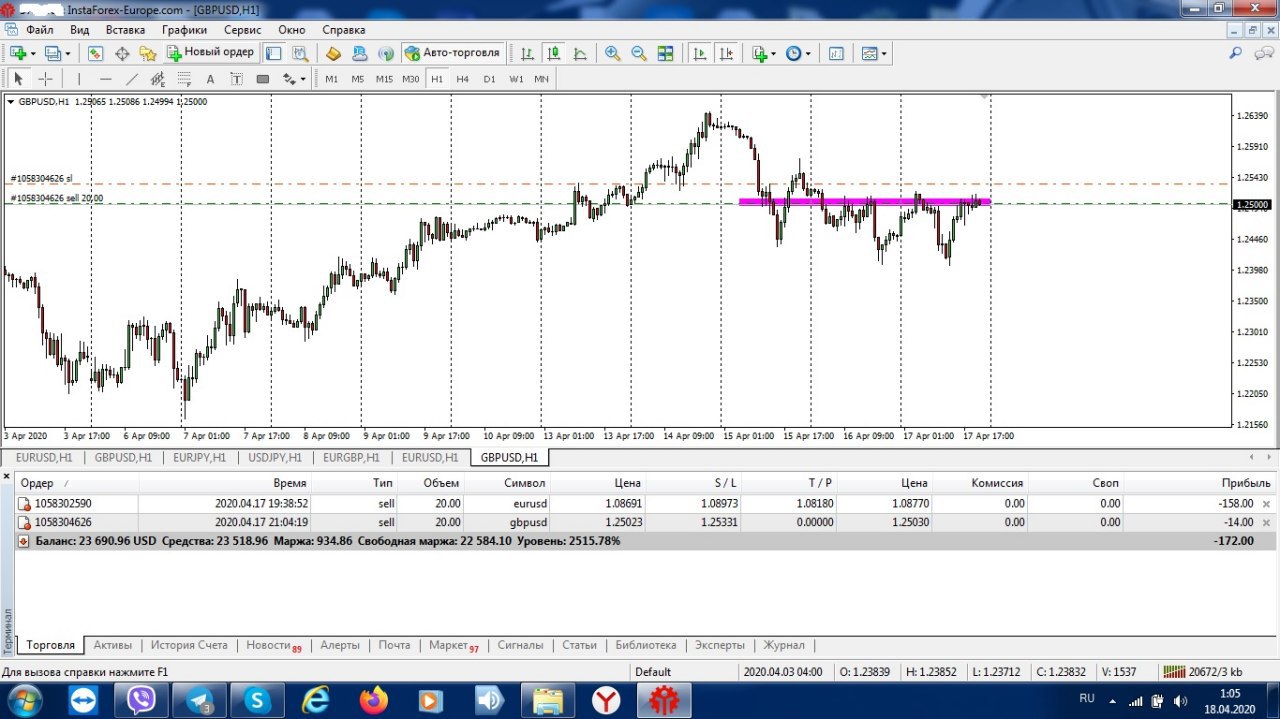The height and width of the screenshot is (719, 1280).
Task: Select the magenta rectangle on the chart
Action: pyautogui.click(x=864, y=201)
